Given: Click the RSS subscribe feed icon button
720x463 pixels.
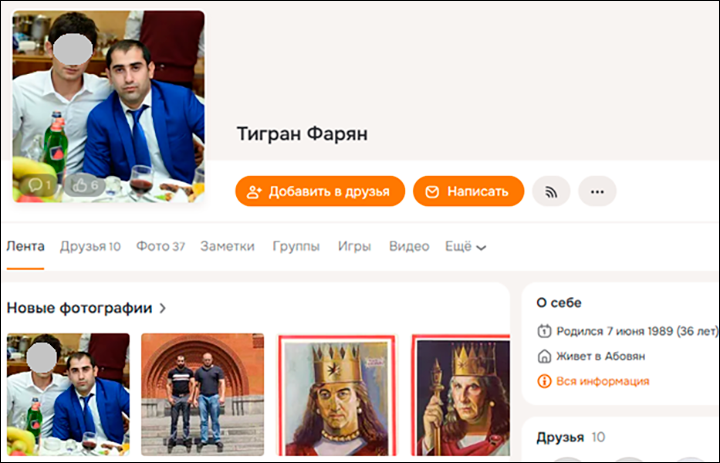Looking at the screenshot, I should click(551, 191).
